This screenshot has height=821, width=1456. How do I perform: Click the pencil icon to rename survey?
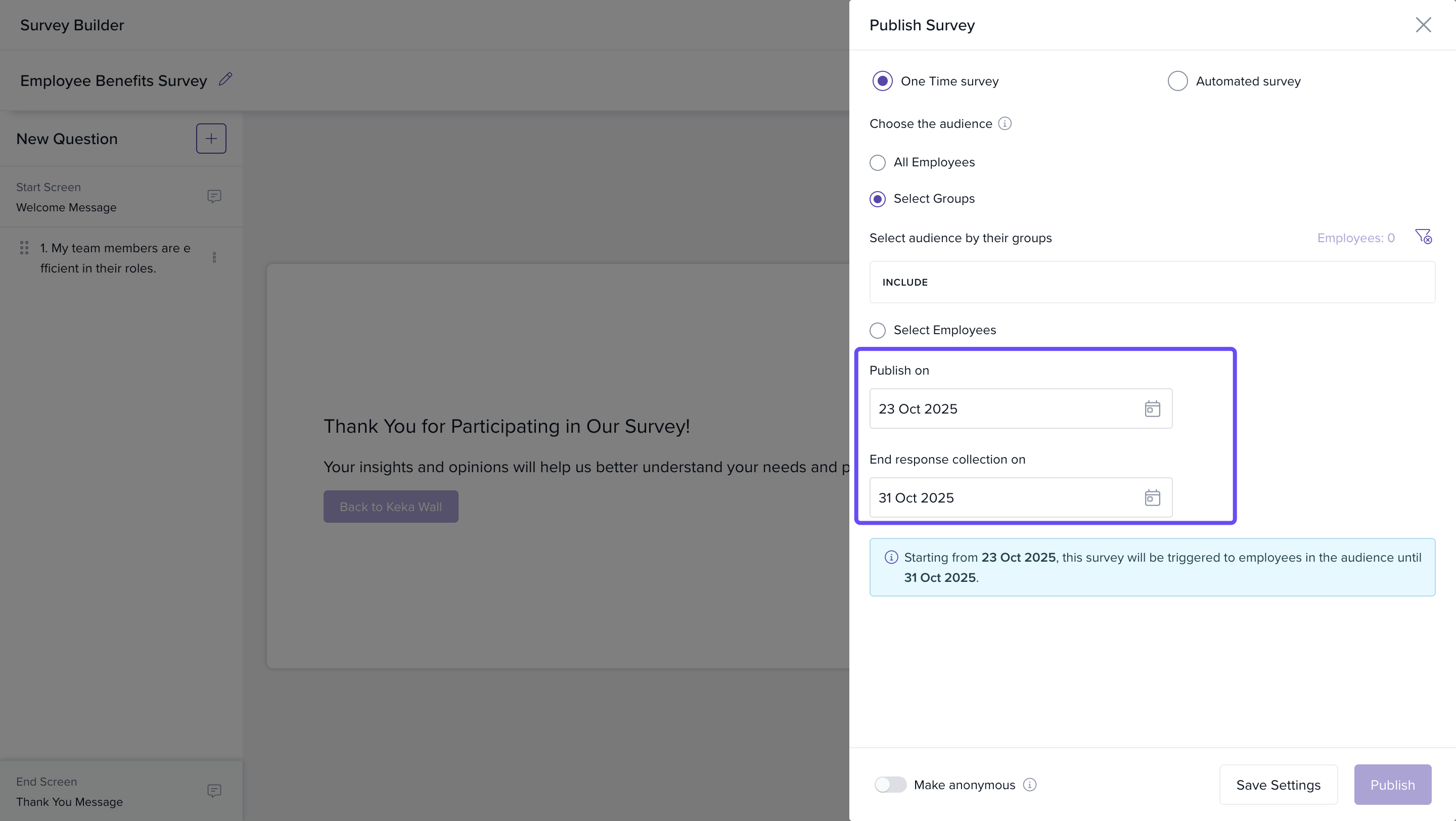click(225, 79)
